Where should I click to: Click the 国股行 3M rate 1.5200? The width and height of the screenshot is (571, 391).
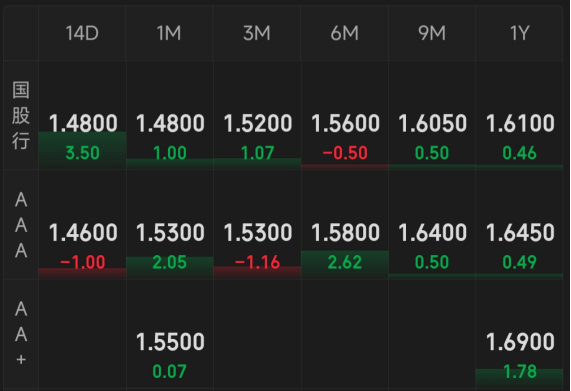[257, 123]
